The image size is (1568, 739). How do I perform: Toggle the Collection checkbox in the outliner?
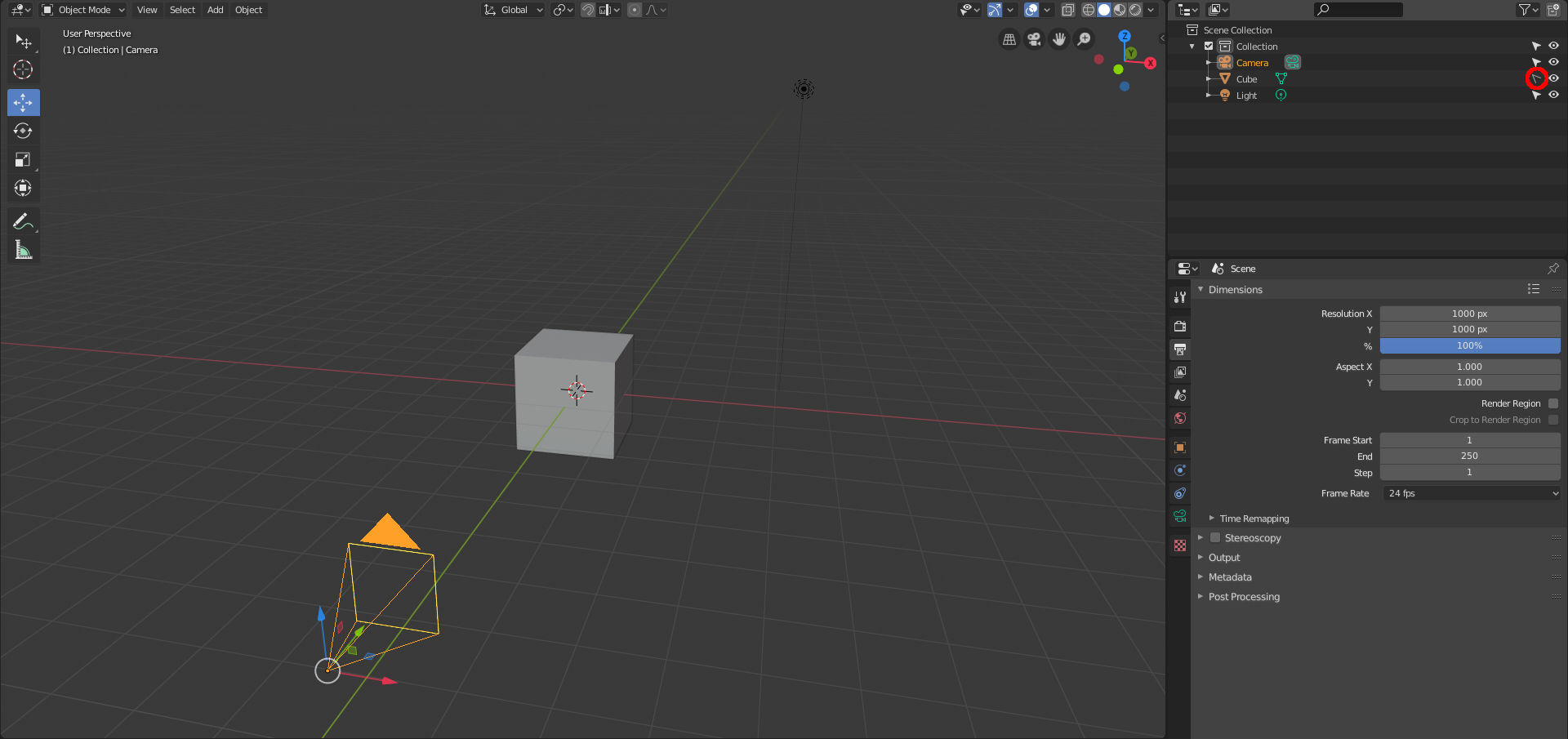point(1209,46)
